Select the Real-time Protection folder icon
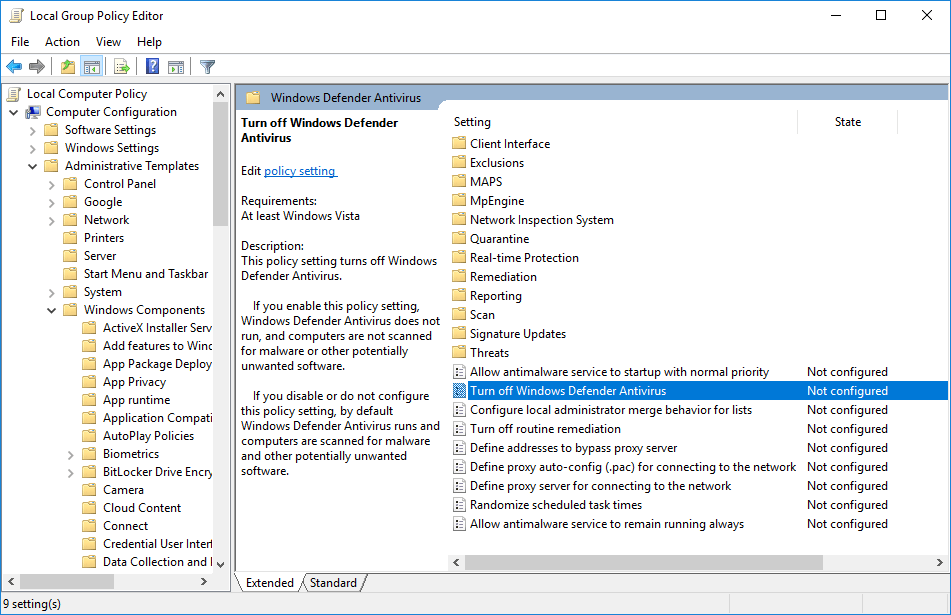 459,258
